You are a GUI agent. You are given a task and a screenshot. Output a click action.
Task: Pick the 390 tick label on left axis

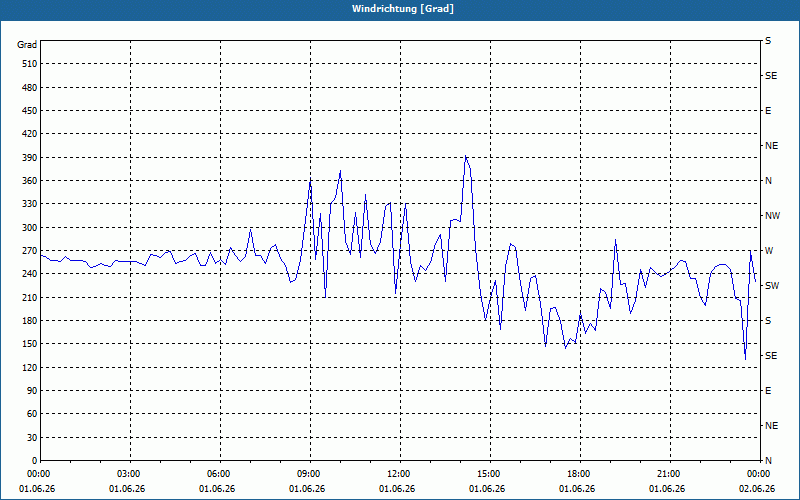pyautogui.click(x=30, y=158)
